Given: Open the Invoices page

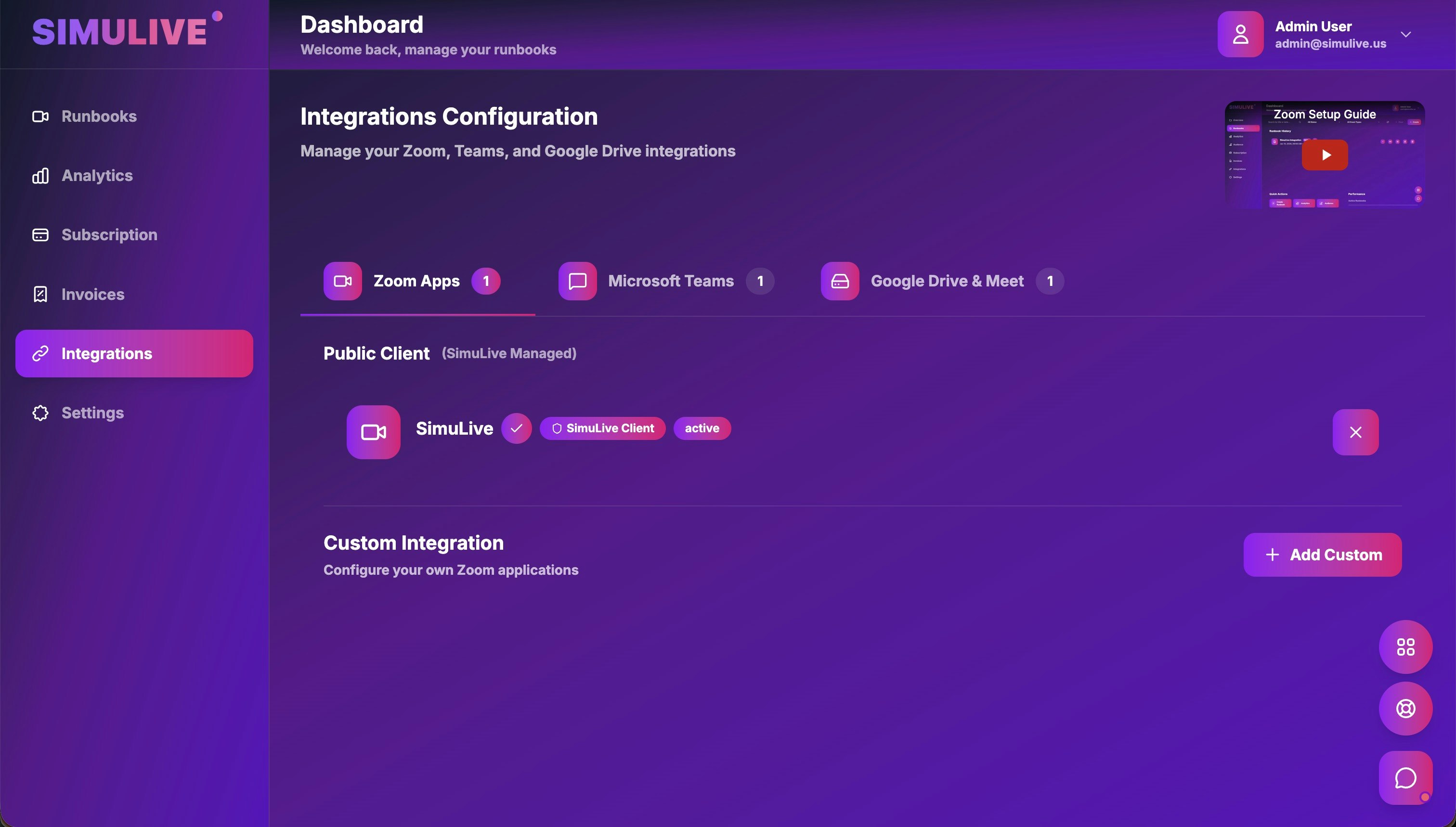Looking at the screenshot, I should (x=92, y=294).
